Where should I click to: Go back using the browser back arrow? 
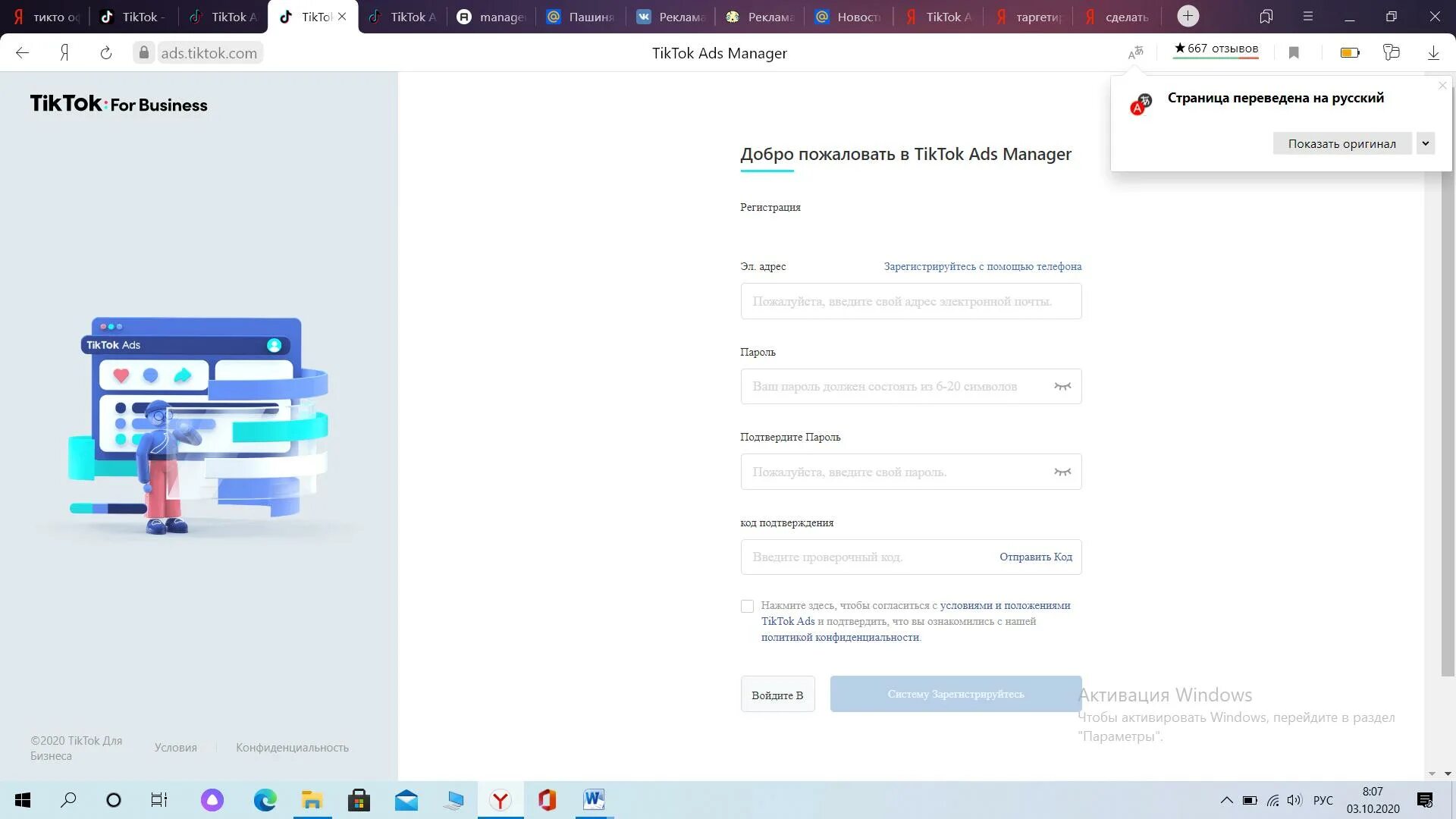pos(22,53)
